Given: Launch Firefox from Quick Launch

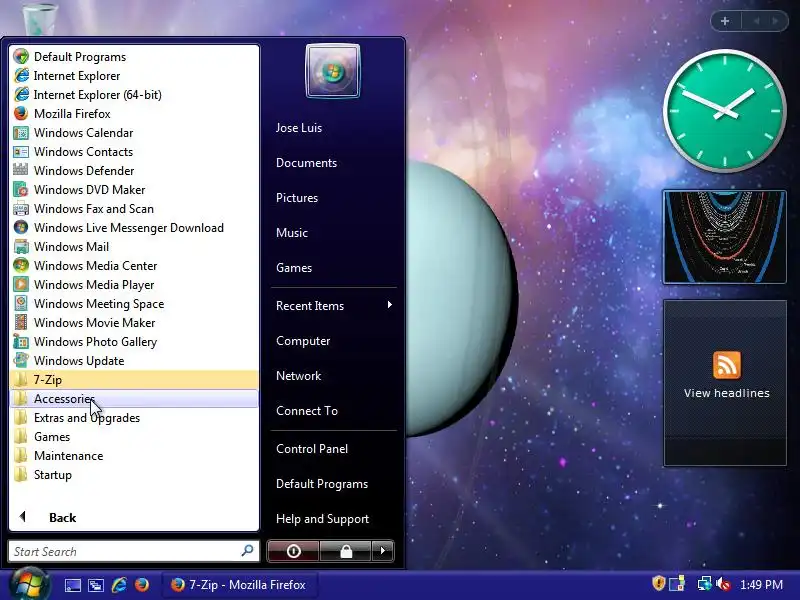Looking at the screenshot, I should (142, 585).
